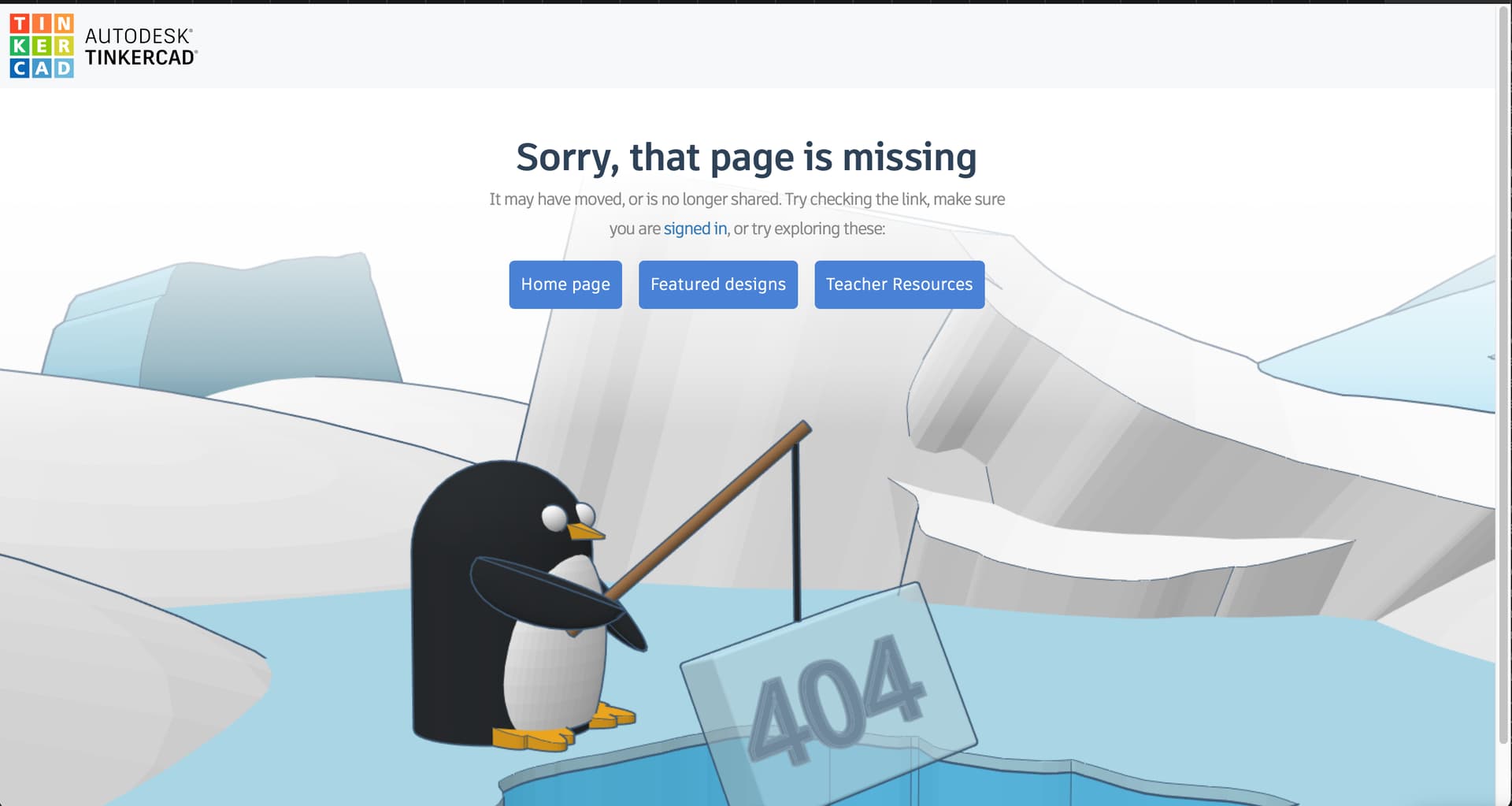Click the colorful Tinkercad tile logo
Viewport: 1512px width, 806px height.
pos(42,46)
